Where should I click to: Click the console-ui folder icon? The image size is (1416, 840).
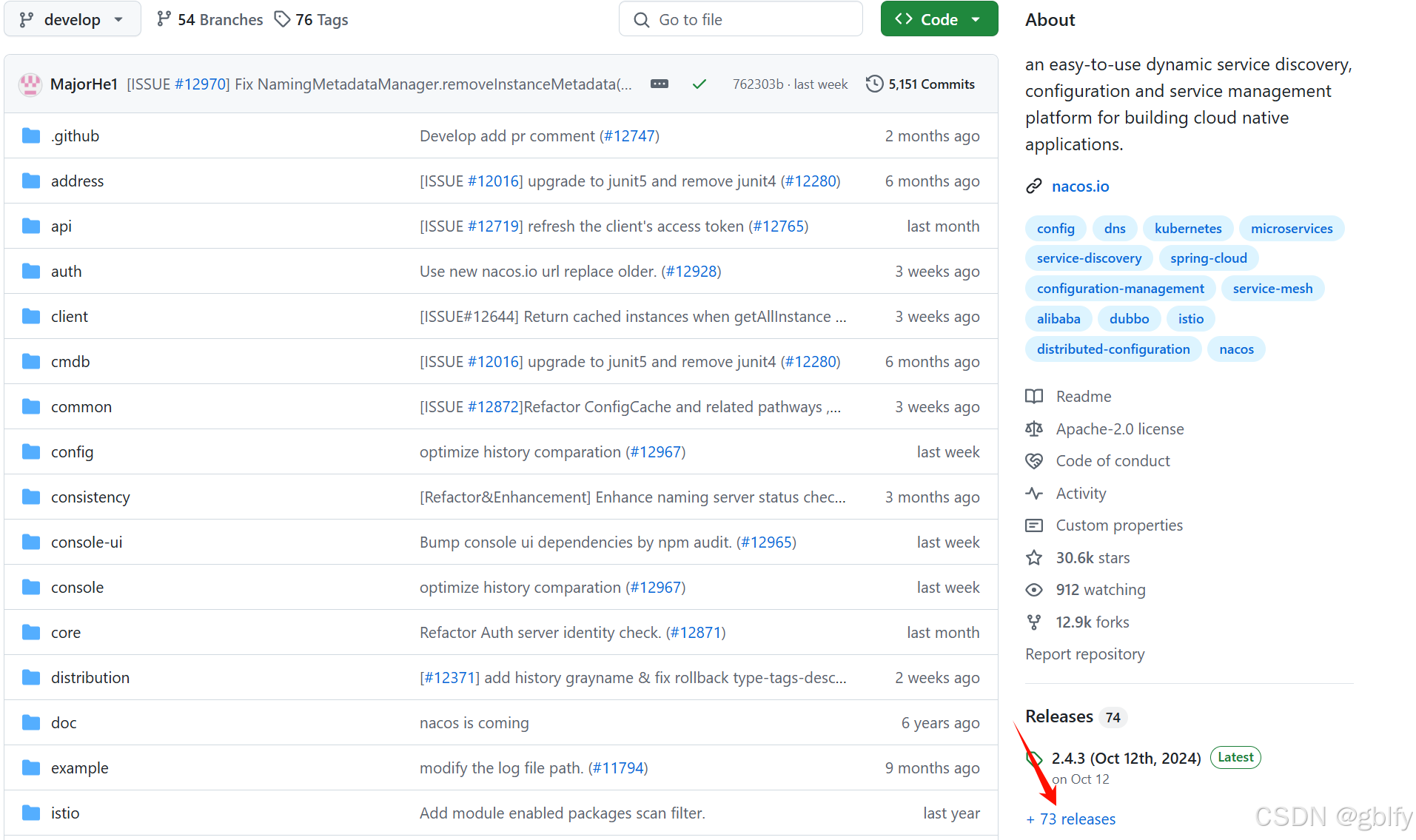pyautogui.click(x=31, y=542)
